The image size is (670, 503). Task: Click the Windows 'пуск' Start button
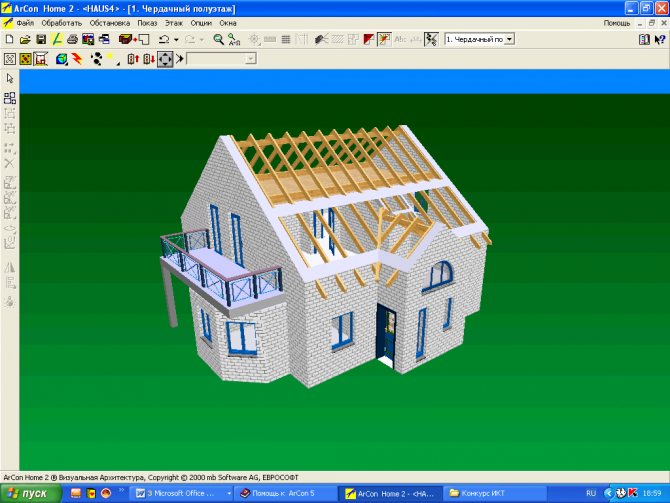pos(28,493)
